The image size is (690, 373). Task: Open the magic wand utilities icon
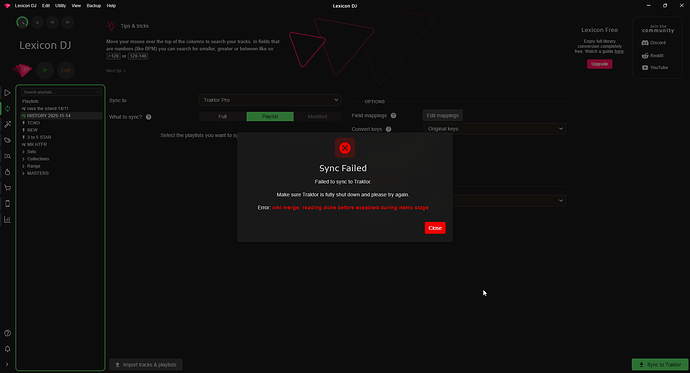(7, 124)
